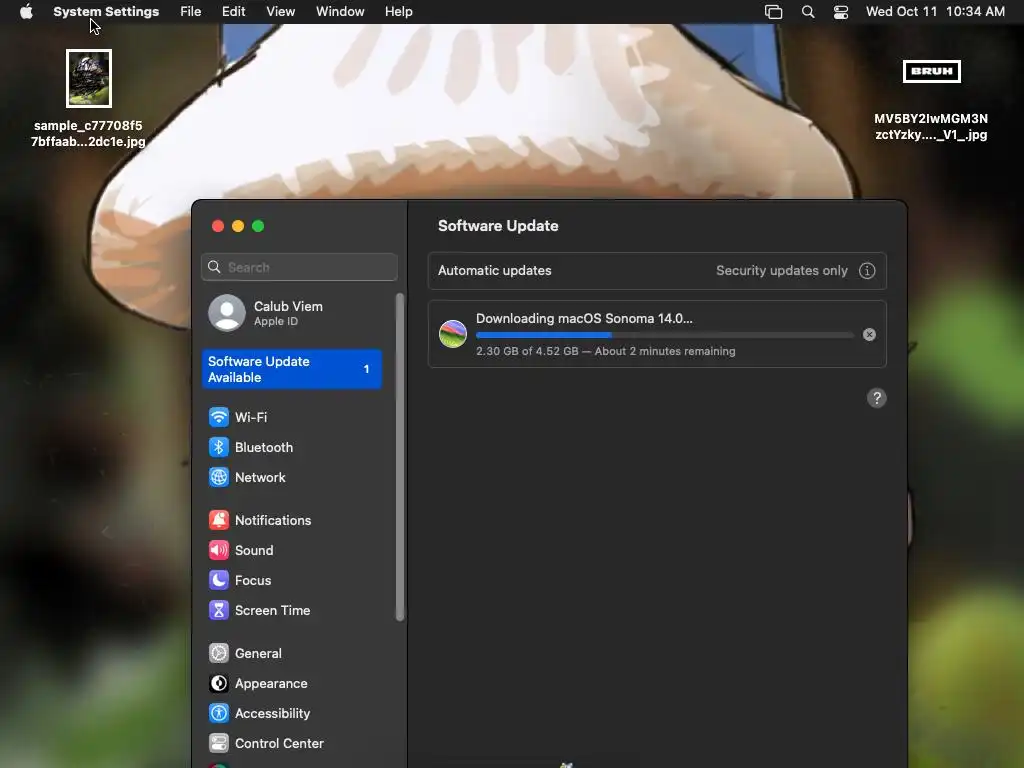Open Sound settings label
Viewport: 1024px width, 768px height.
tap(254, 550)
